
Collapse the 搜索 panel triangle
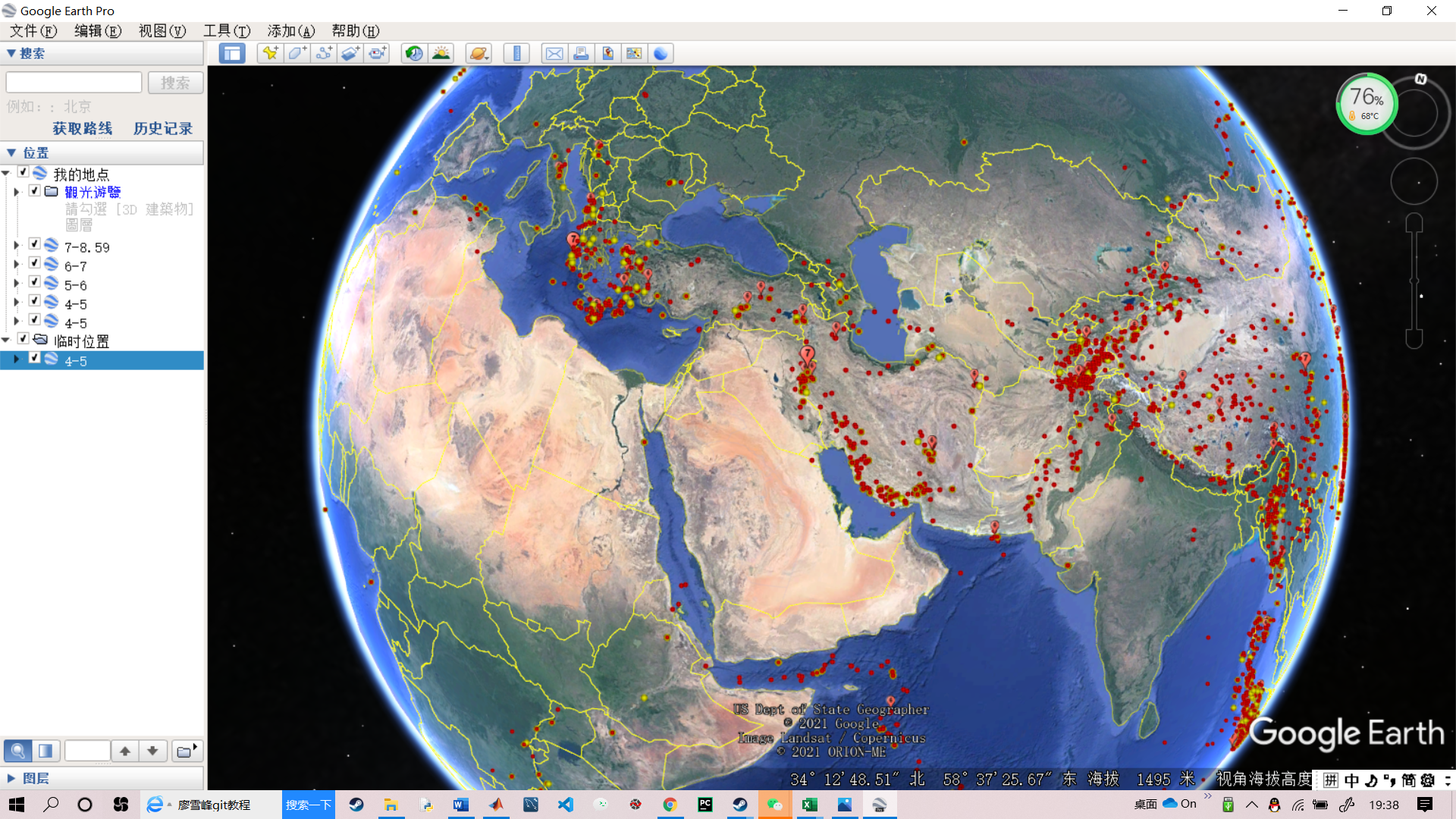click(x=11, y=53)
